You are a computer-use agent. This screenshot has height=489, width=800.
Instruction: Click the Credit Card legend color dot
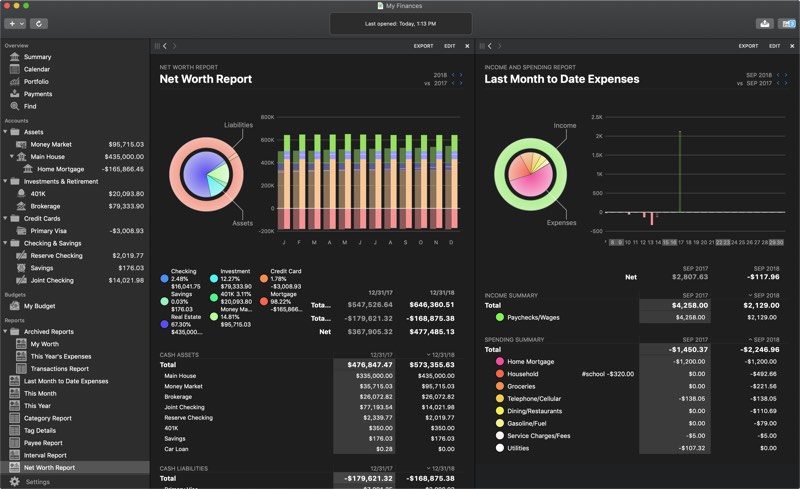[264, 279]
